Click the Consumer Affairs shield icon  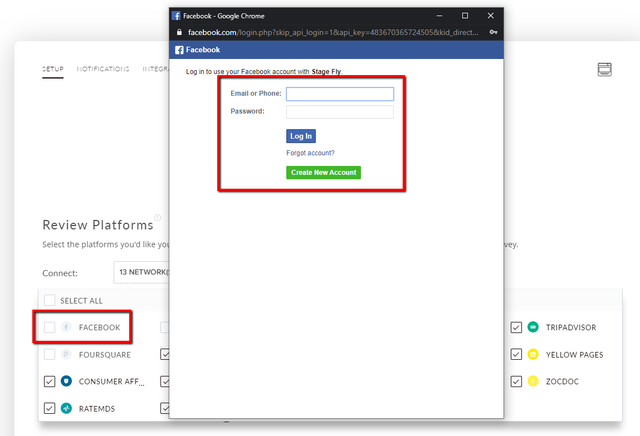pos(66,381)
